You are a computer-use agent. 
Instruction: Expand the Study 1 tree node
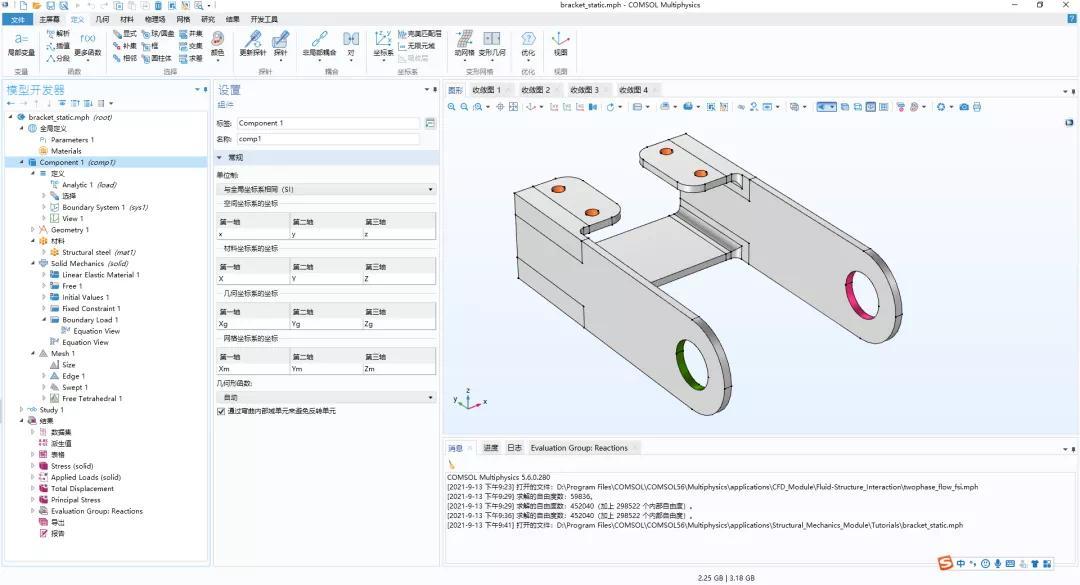[21, 409]
